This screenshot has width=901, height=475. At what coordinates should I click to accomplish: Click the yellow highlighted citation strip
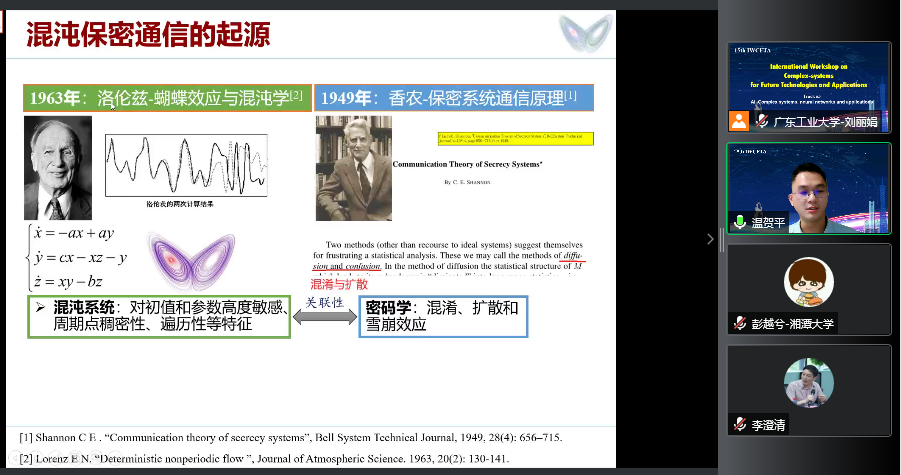point(515,138)
